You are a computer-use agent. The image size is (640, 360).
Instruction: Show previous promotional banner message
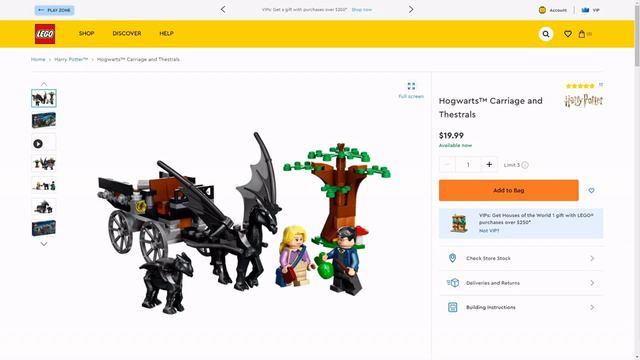pyautogui.click(x=223, y=9)
